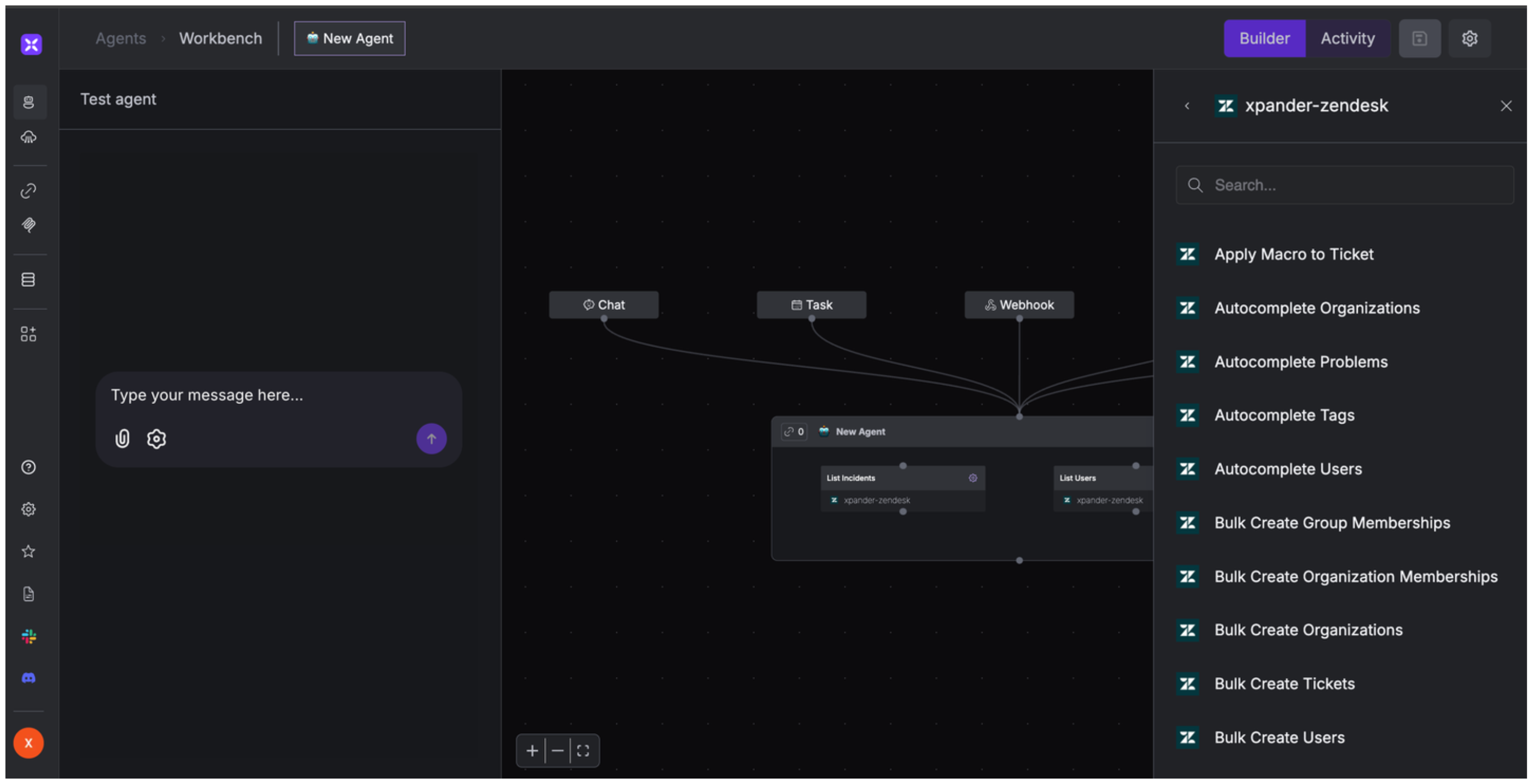Open the Agents breadcrumb link
The height and width of the screenshot is (784, 1532).
click(121, 39)
